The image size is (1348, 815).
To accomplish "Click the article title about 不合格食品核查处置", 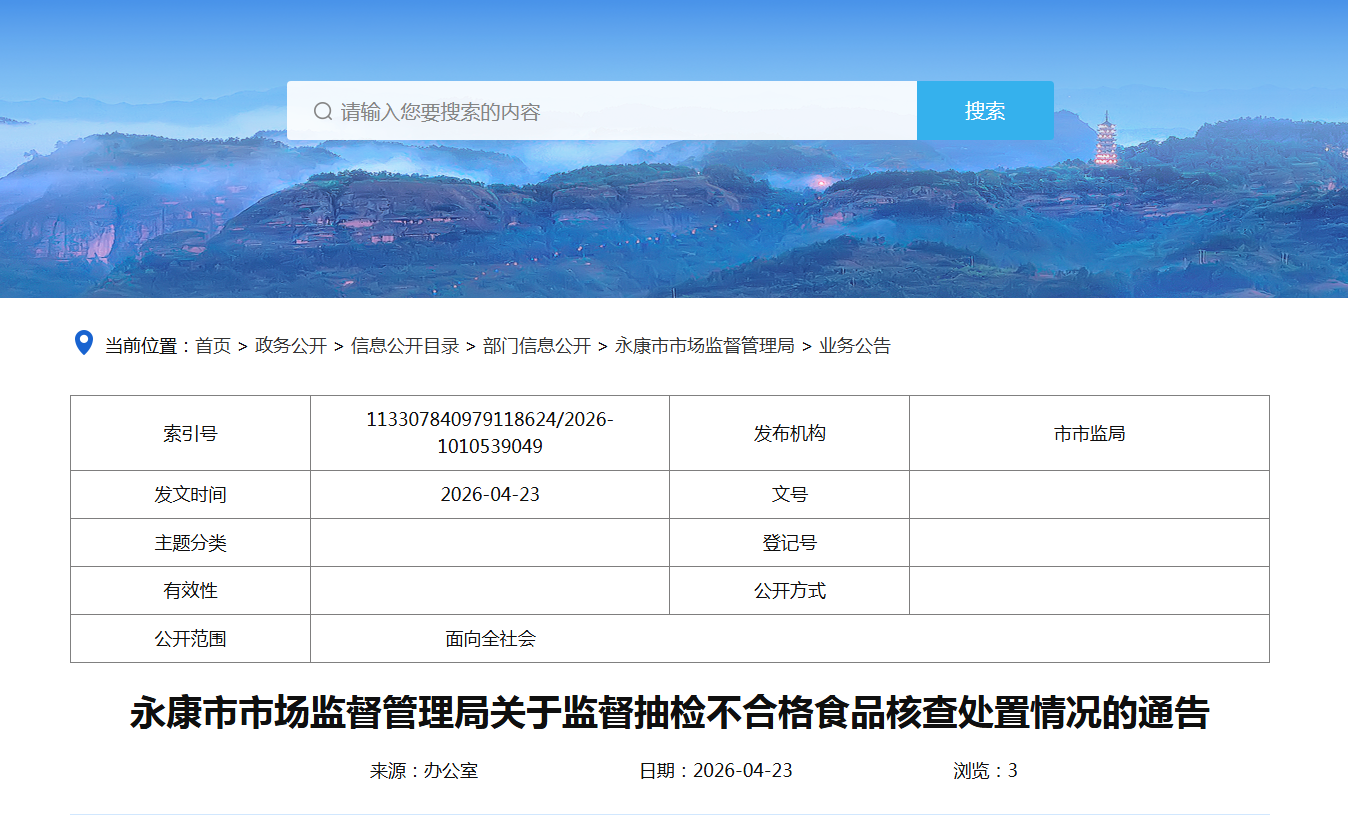I will click(670, 714).
